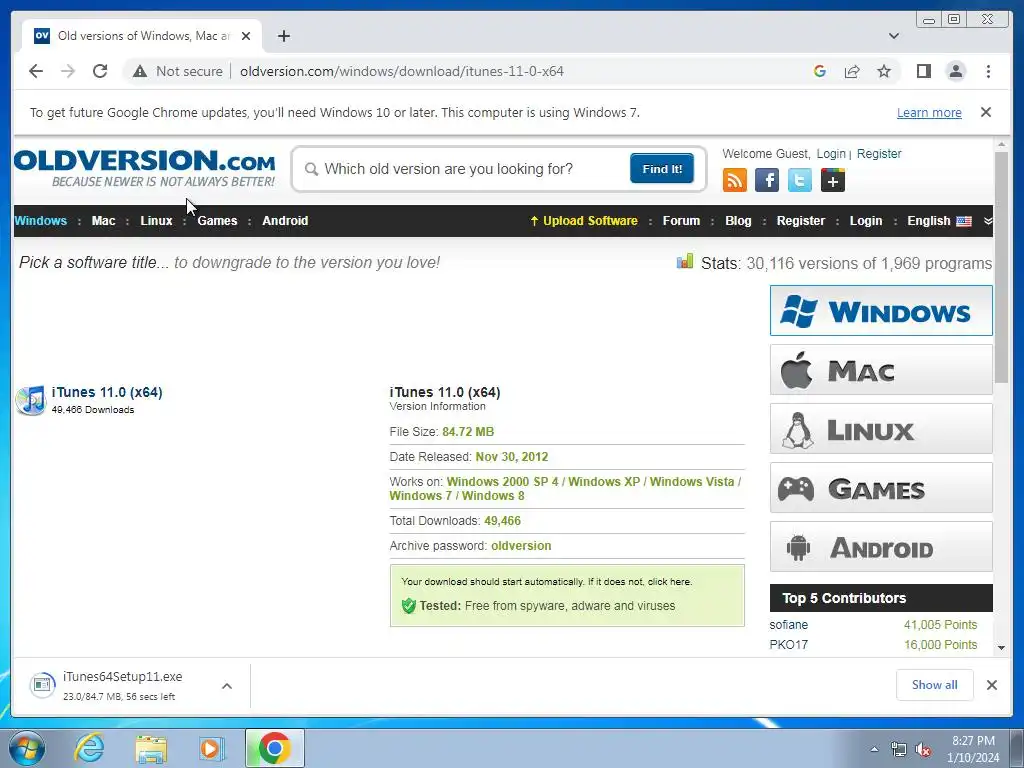
Task: Open the Windows Start menu orb
Action: 27,748
